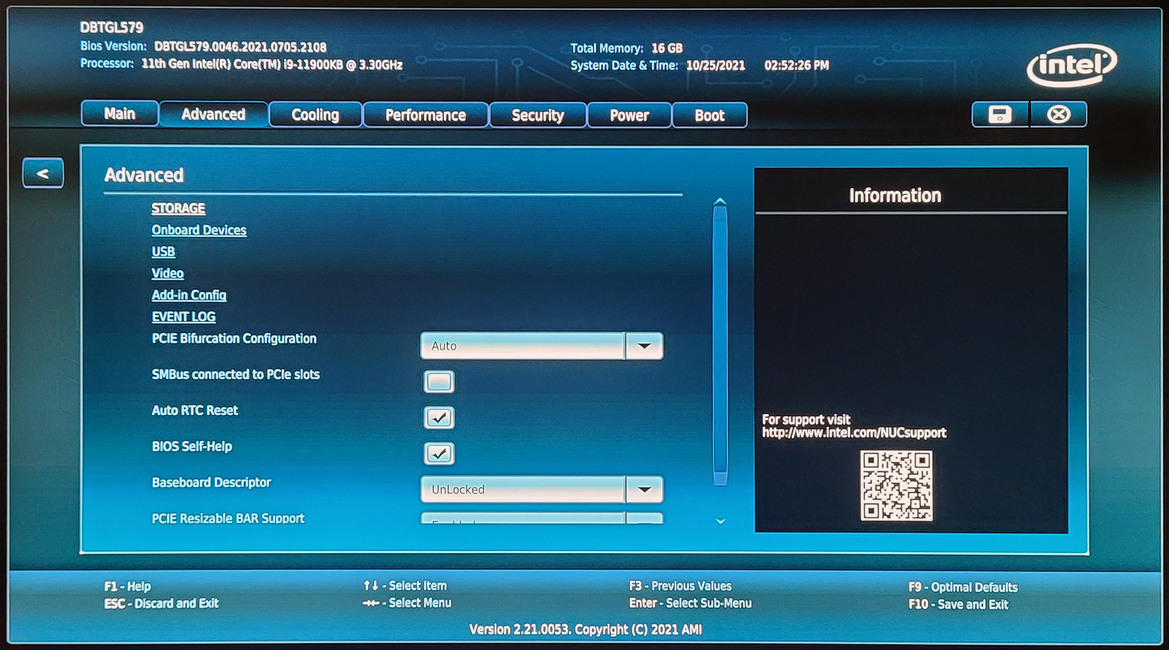Click the scroll-down chevron of the settings list
Screen dimensions: 1169x650
pos(720,521)
